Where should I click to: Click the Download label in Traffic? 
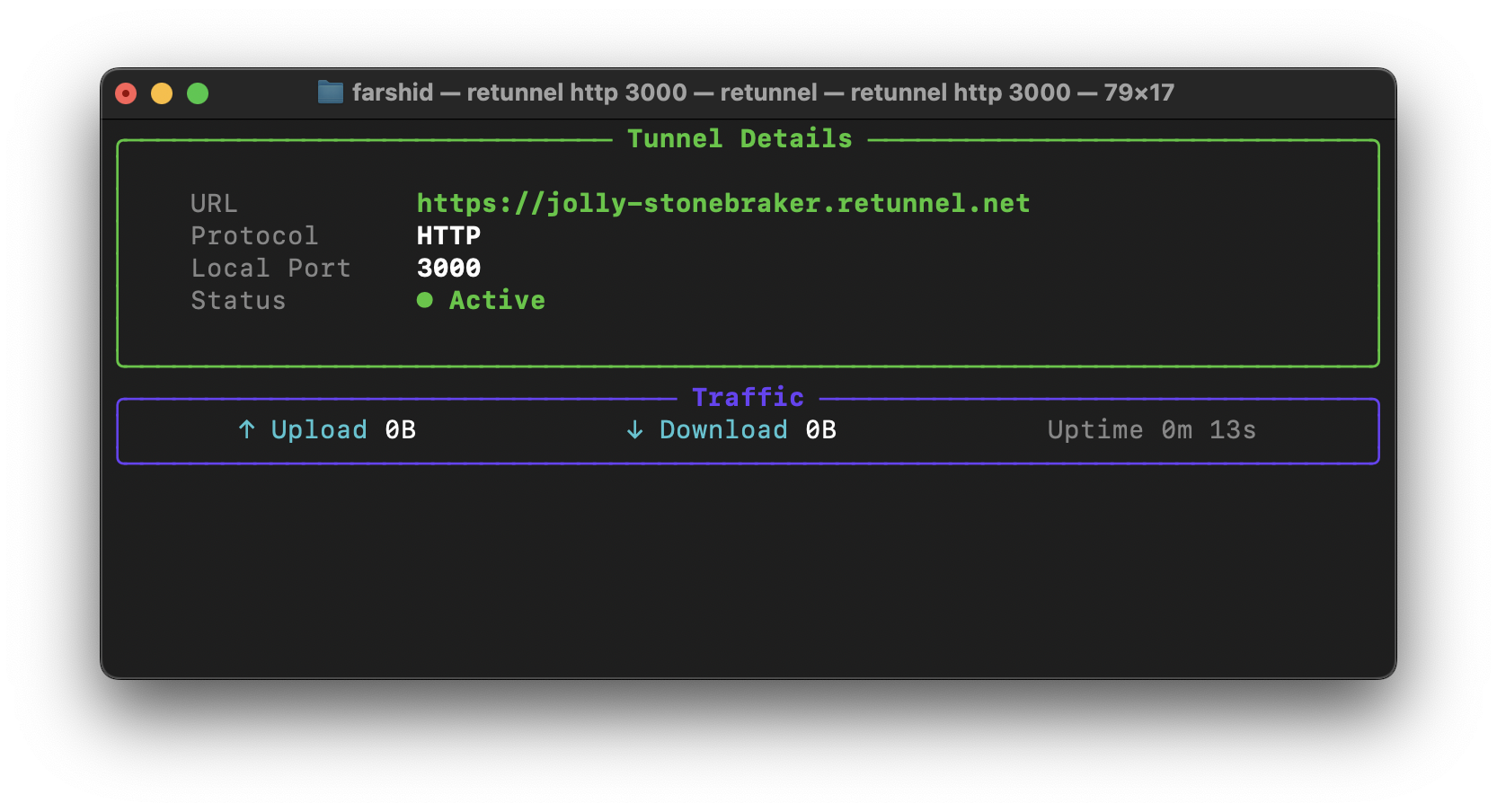click(x=723, y=429)
